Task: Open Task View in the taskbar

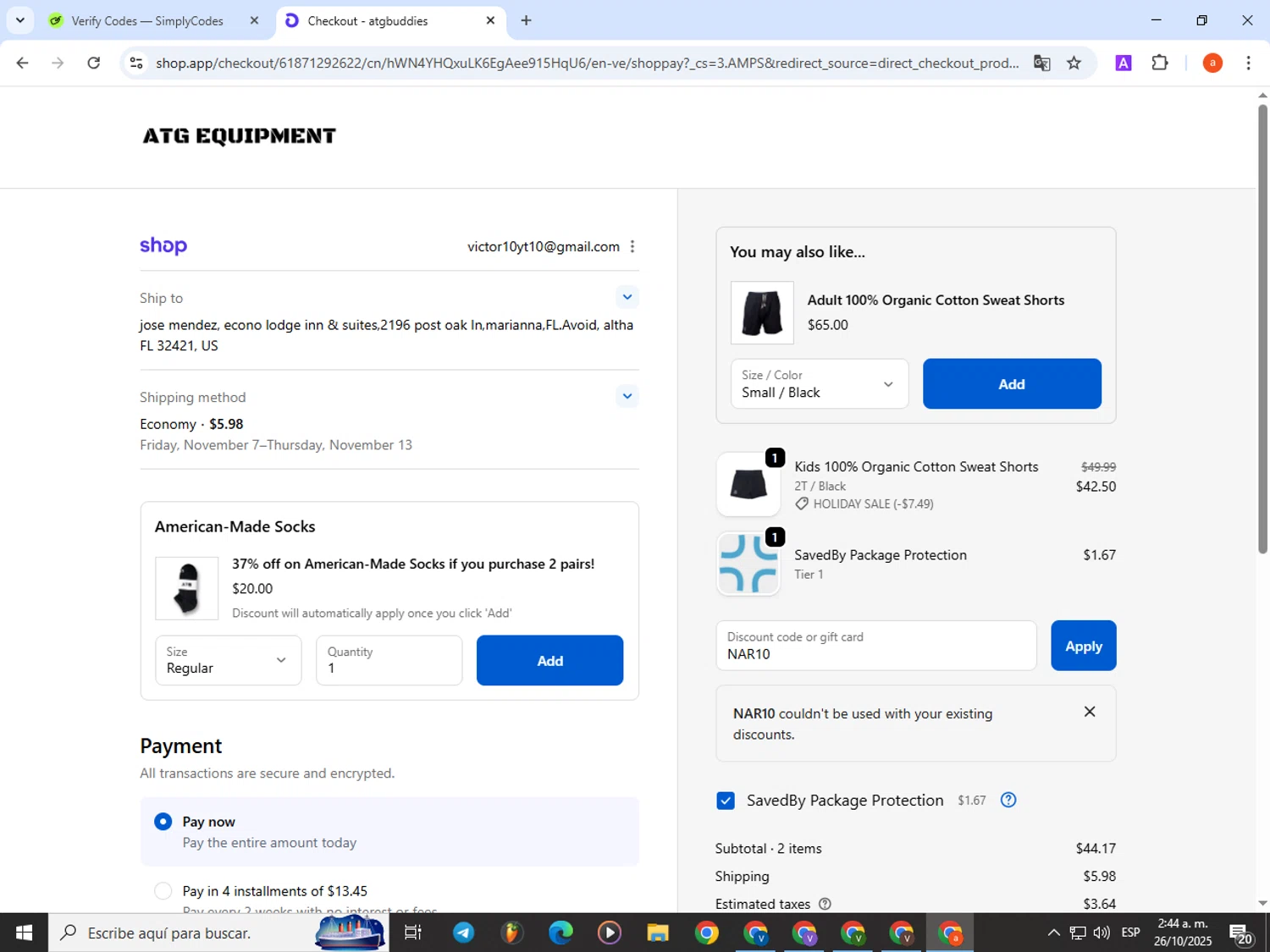Action: point(413,933)
